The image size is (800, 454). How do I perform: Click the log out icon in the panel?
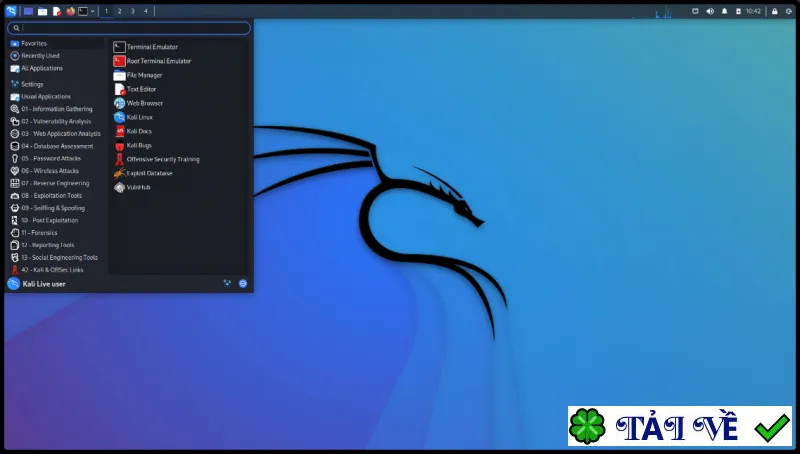click(789, 11)
